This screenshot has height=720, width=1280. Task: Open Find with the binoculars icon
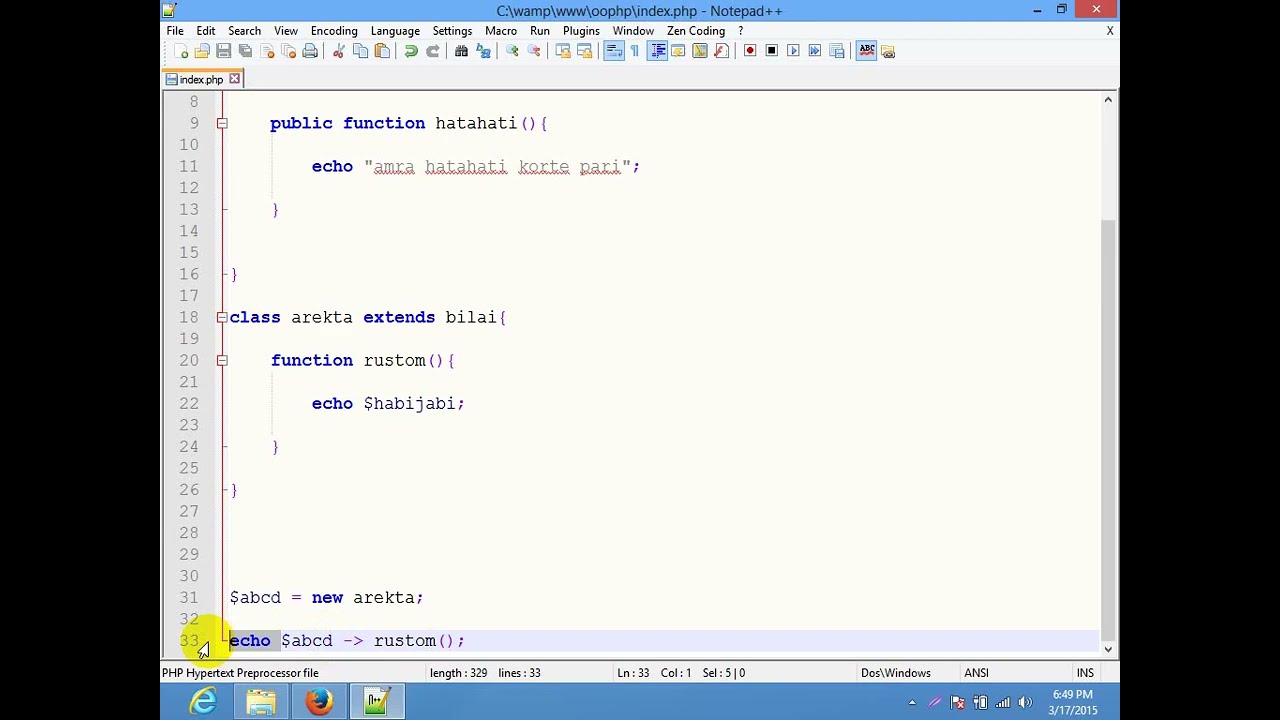(x=461, y=51)
